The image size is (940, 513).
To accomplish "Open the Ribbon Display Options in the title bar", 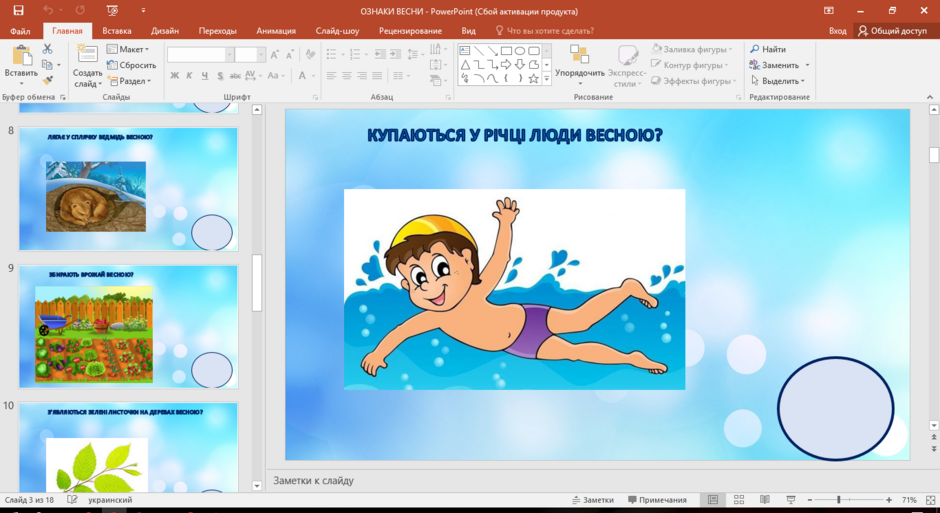I will click(828, 10).
